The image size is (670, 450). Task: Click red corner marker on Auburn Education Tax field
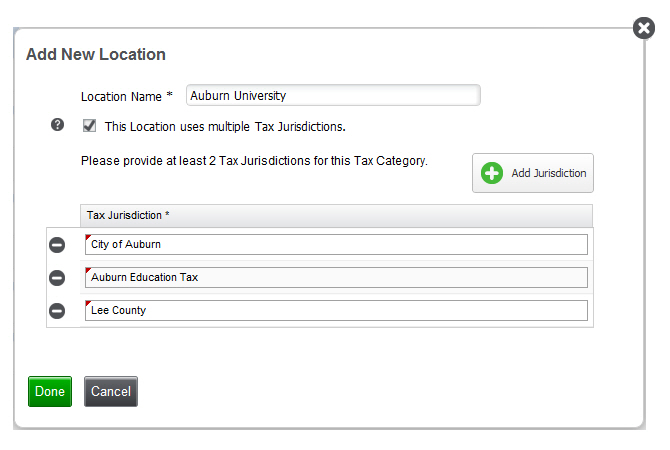(x=88, y=271)
